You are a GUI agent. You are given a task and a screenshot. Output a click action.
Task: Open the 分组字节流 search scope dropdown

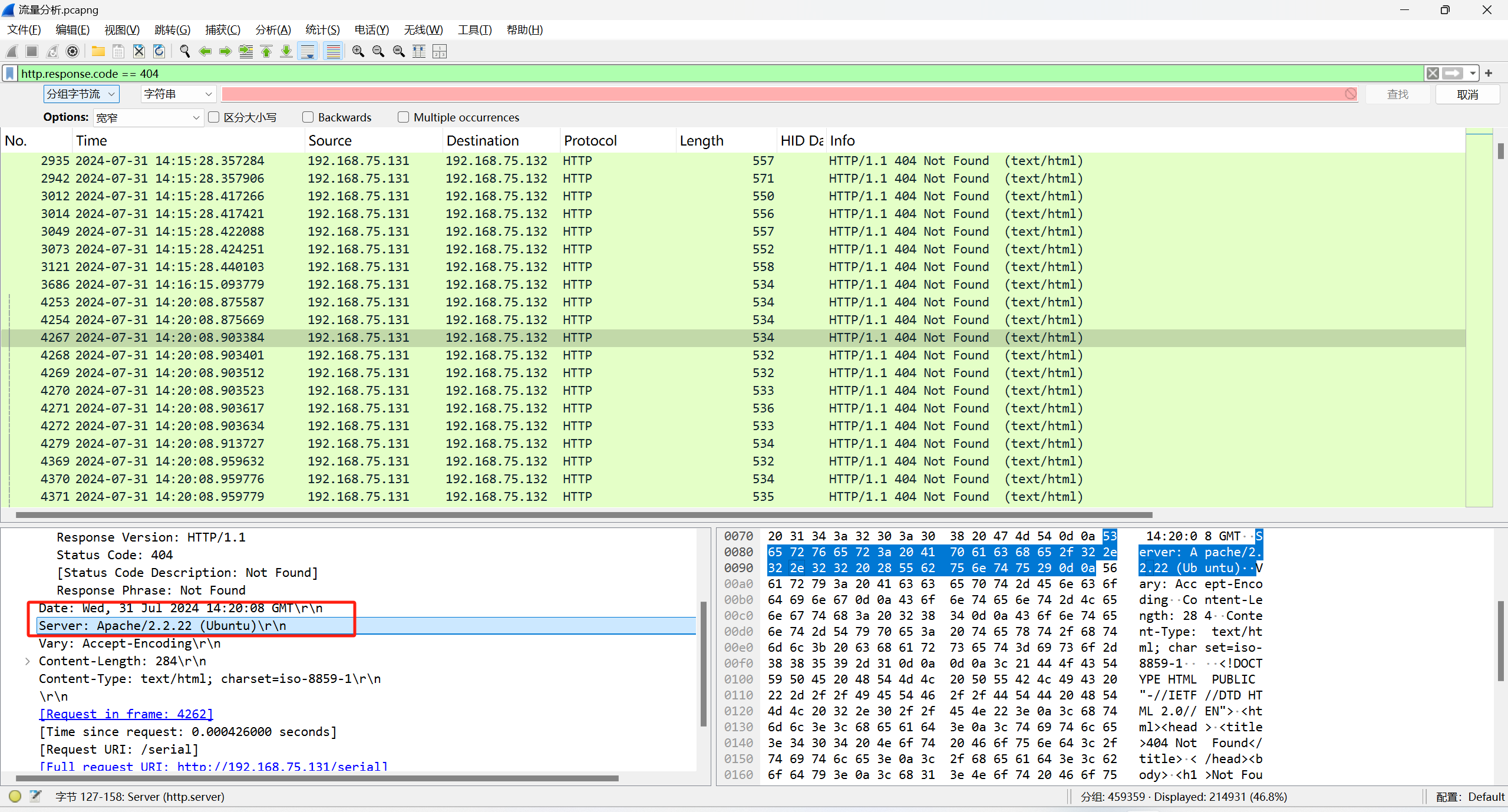coord(81,94)
